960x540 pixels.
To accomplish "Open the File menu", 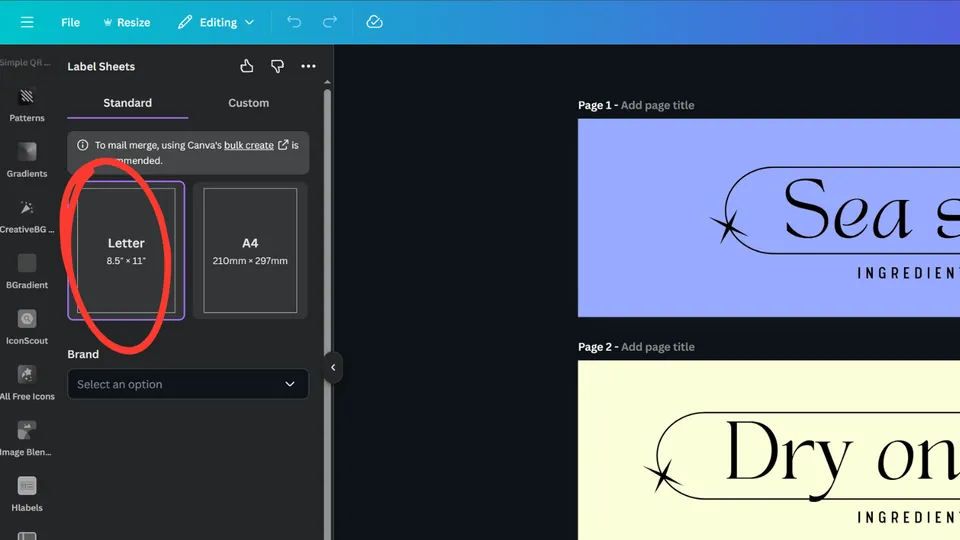I will pos(70,22).
